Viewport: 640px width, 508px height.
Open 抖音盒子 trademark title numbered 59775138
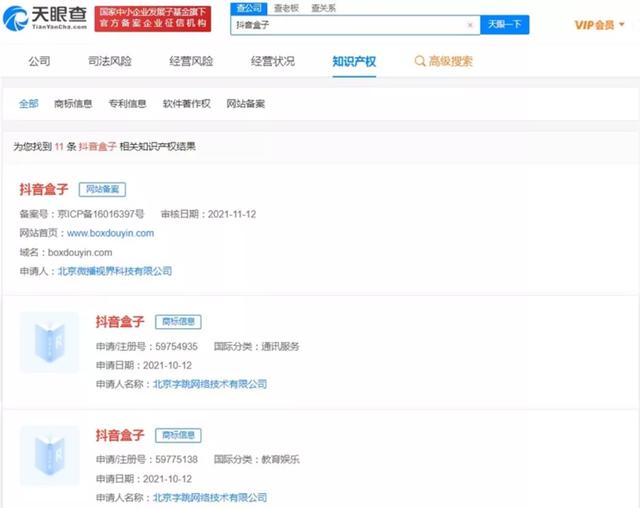pos(120,435)
